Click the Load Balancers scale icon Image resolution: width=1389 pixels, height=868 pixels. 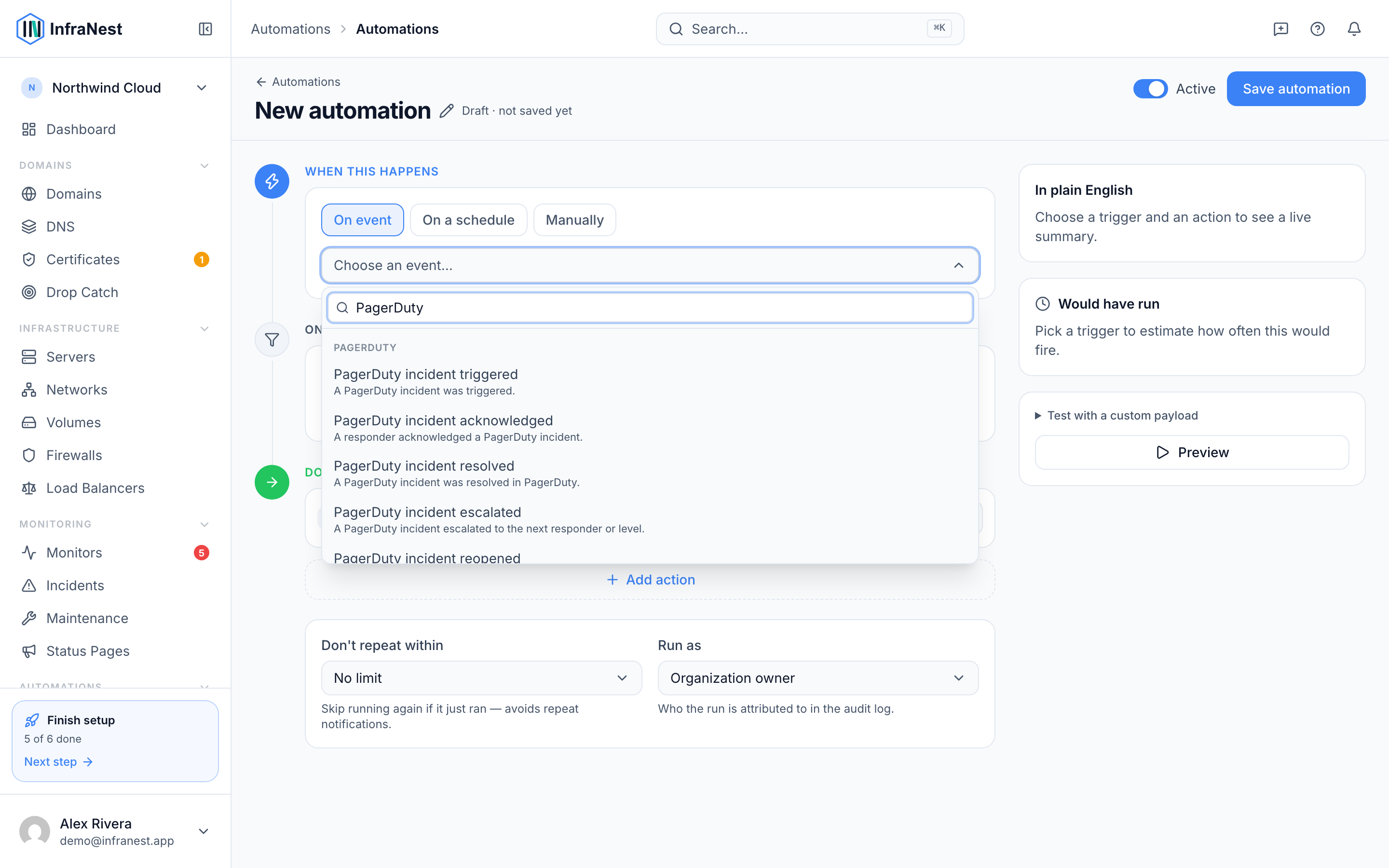29,488
